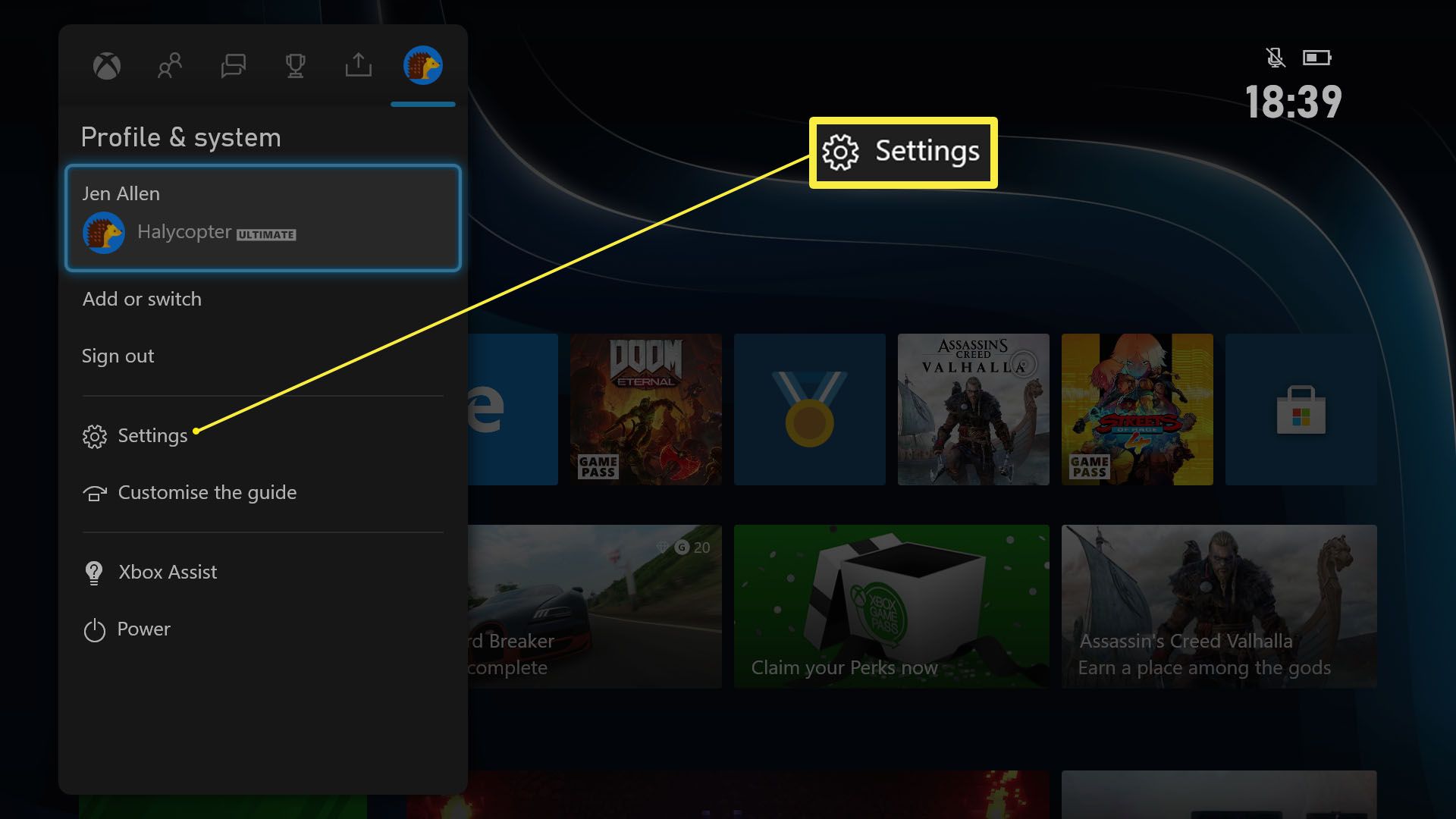Click the 18:39 clock display
The image size is (1456, 819).
(x=1294, y=102)
